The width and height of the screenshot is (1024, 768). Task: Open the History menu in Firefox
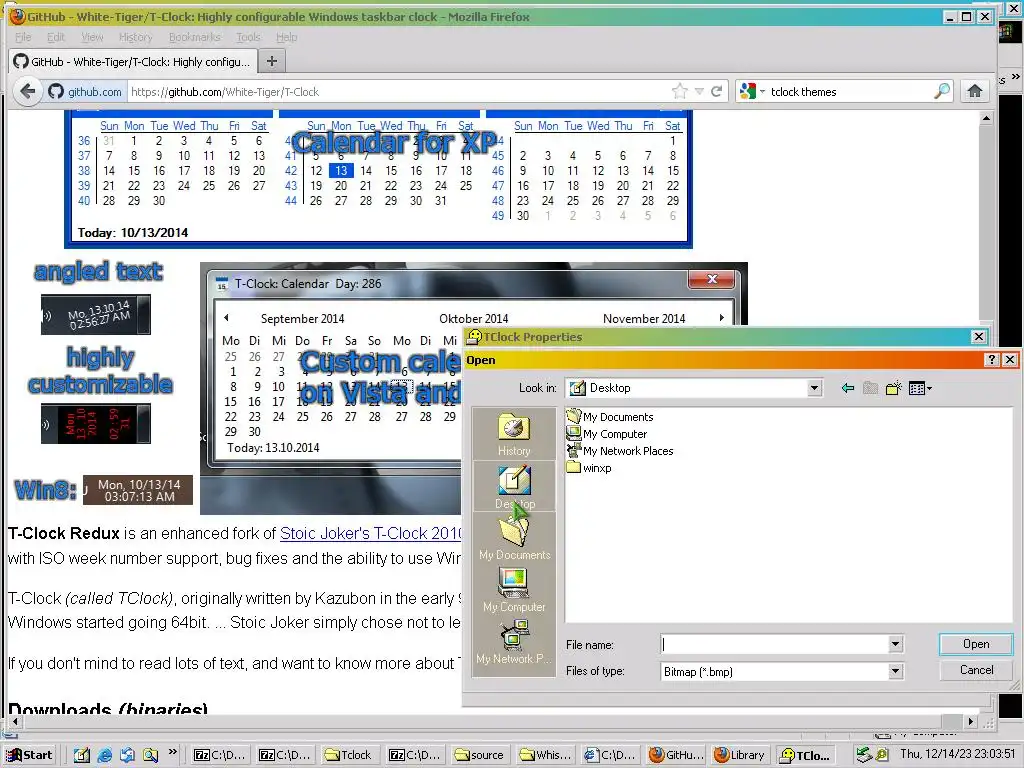[136, 37]
